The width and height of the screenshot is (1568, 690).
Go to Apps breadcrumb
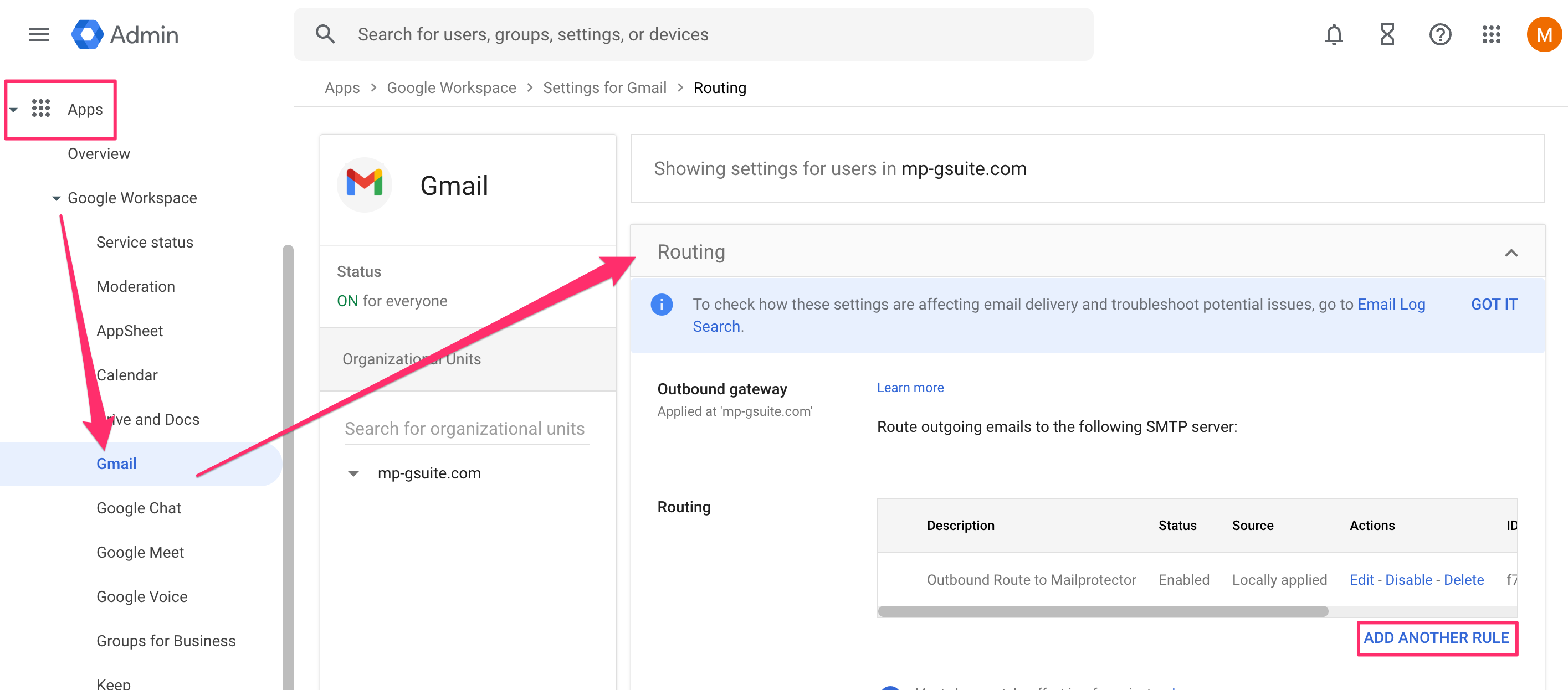342,88
